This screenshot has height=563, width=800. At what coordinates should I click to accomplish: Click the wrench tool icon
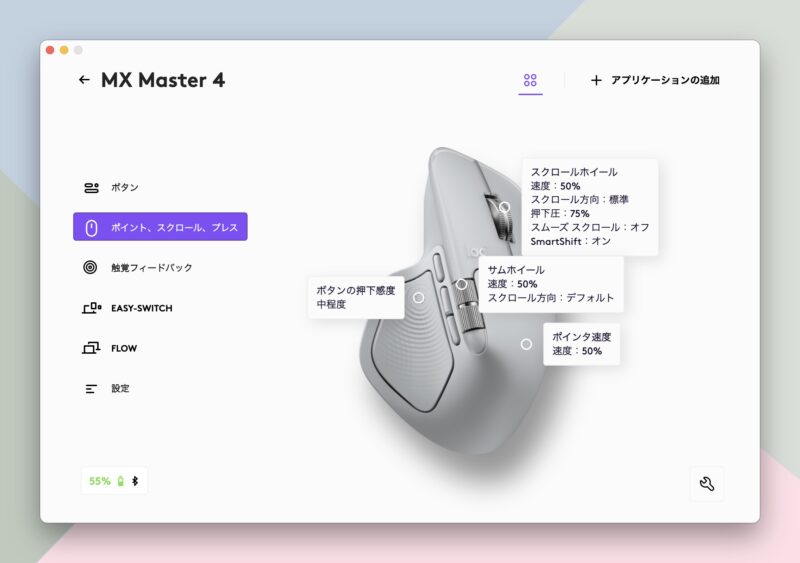coord(707,484)
